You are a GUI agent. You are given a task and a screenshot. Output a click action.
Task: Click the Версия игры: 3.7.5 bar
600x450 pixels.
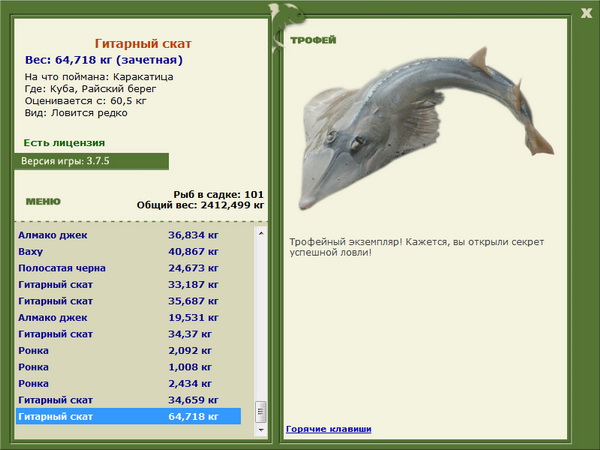click(91, 161)
